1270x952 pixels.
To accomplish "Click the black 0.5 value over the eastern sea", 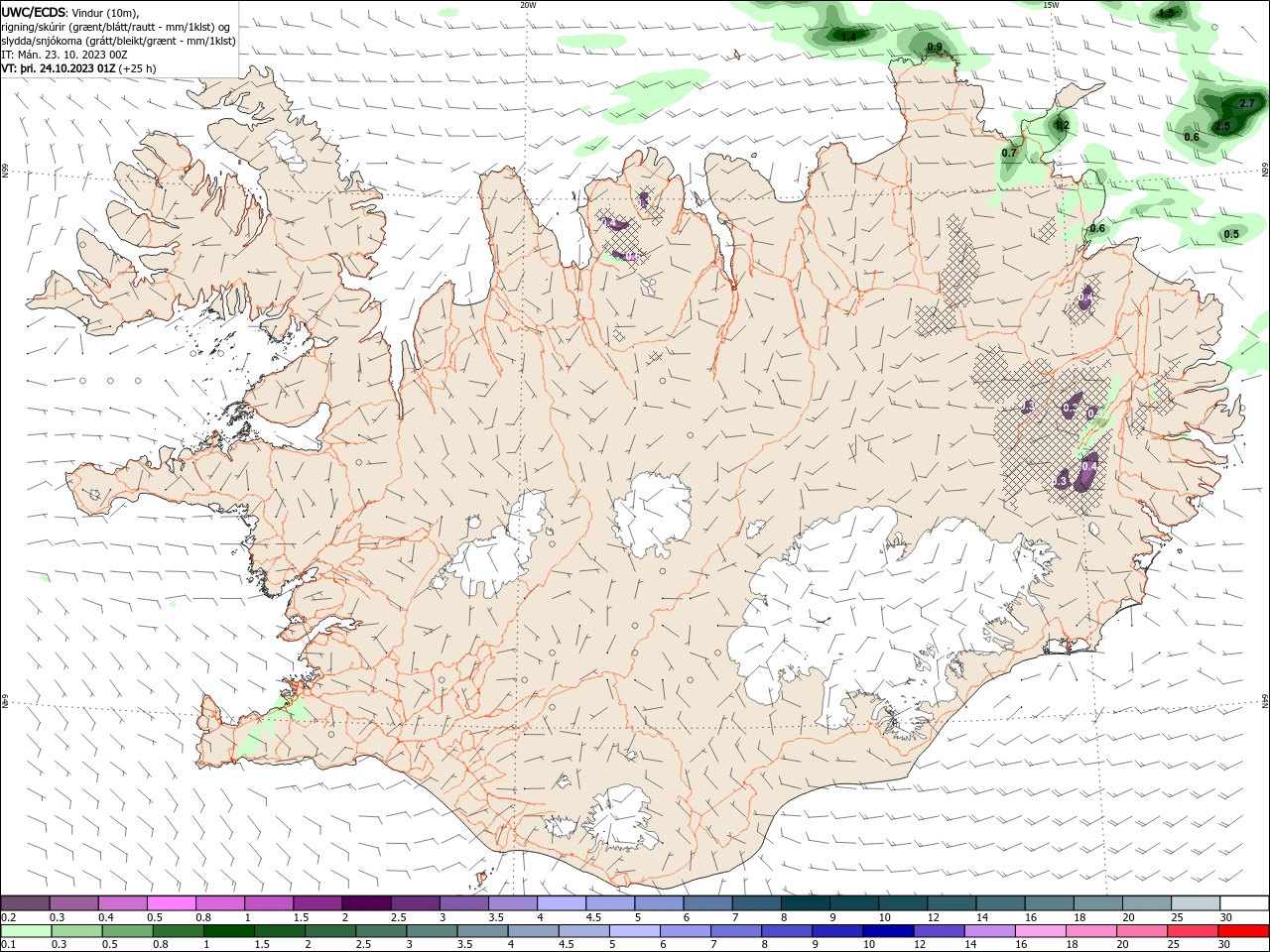I will [x=1231, y=234].
